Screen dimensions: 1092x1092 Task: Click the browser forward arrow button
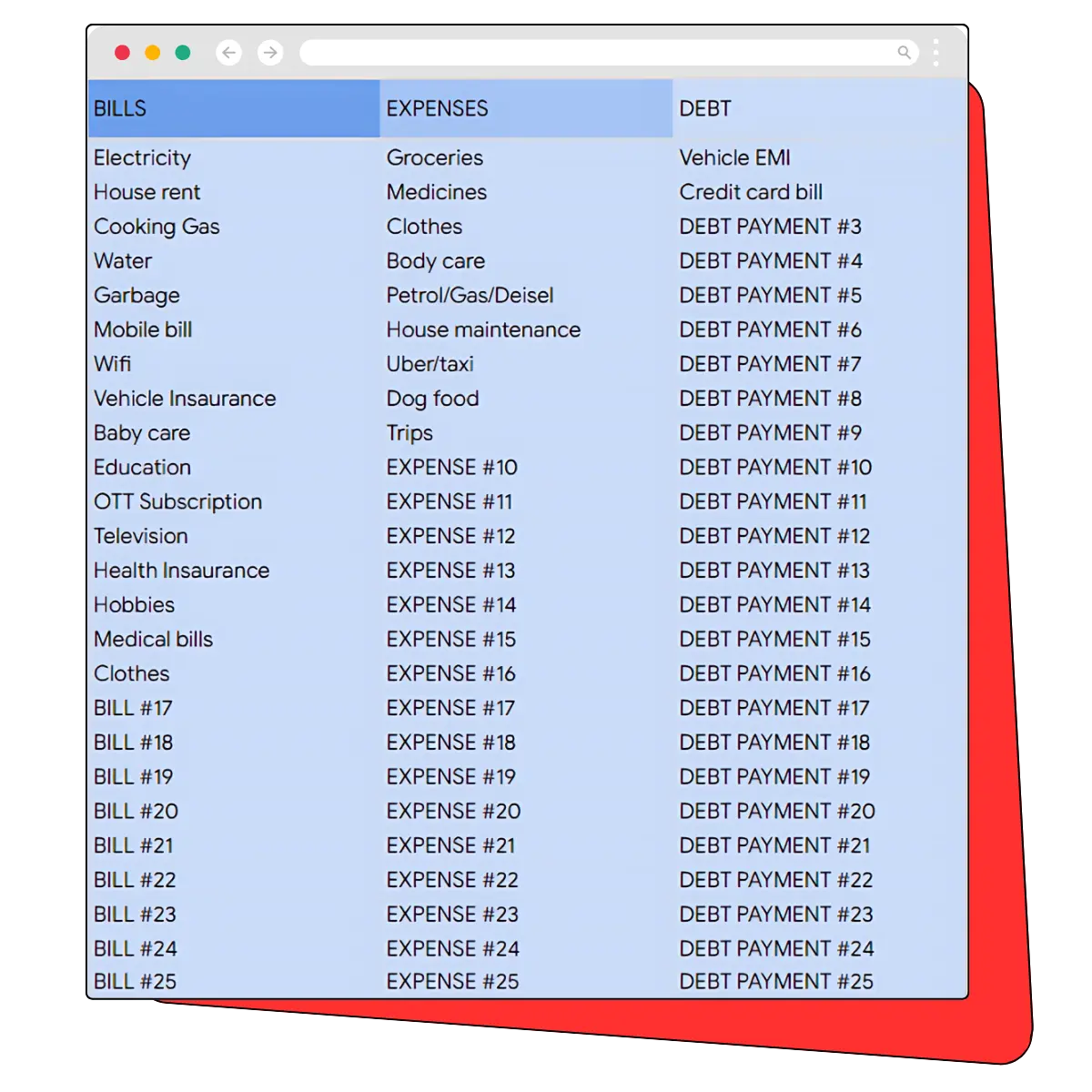[x=270, y=53]
